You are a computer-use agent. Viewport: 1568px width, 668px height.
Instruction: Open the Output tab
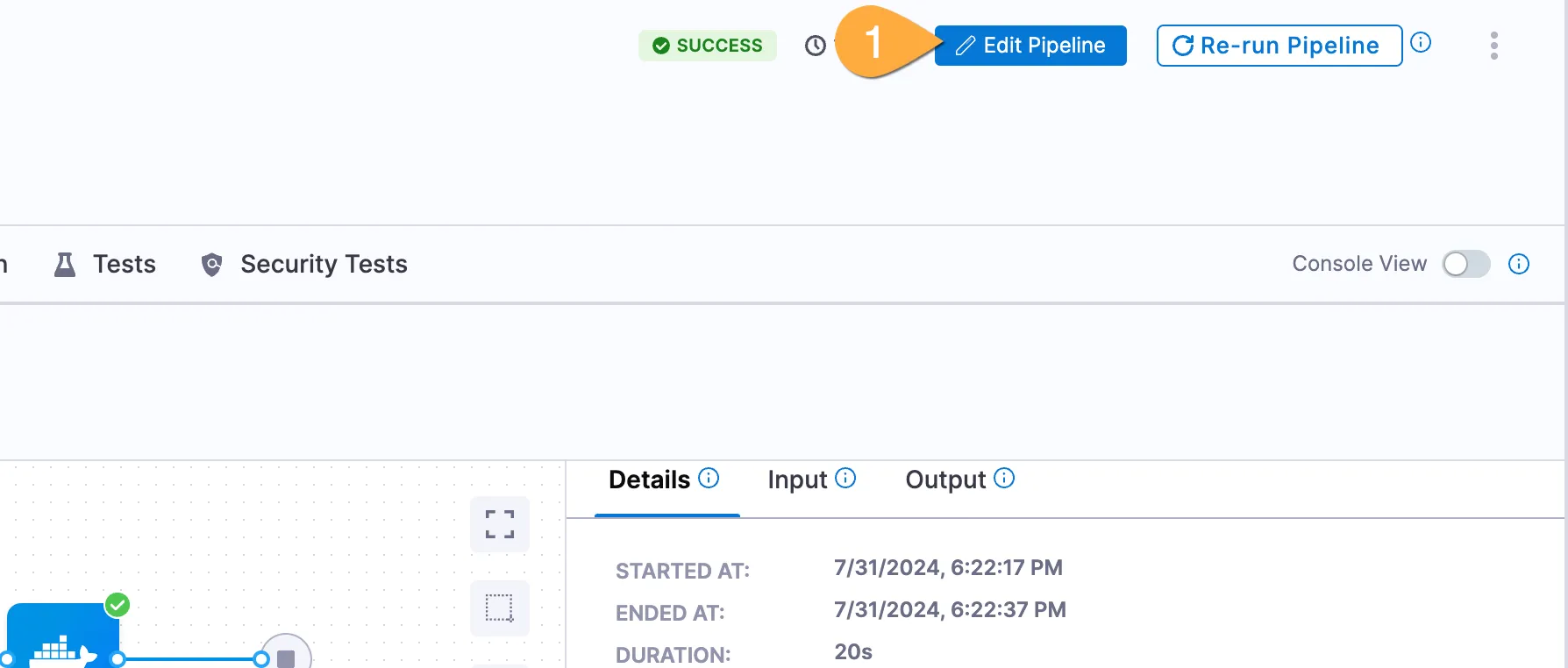click(x=944, y=480)
